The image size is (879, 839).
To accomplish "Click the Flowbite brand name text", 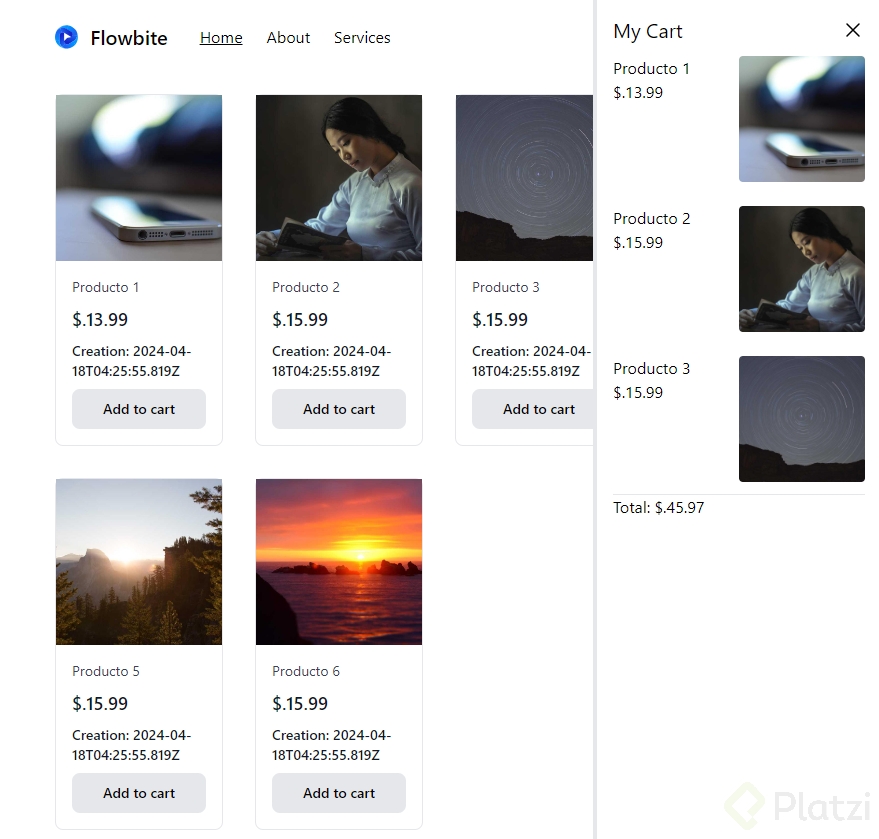I will (129, 38).
